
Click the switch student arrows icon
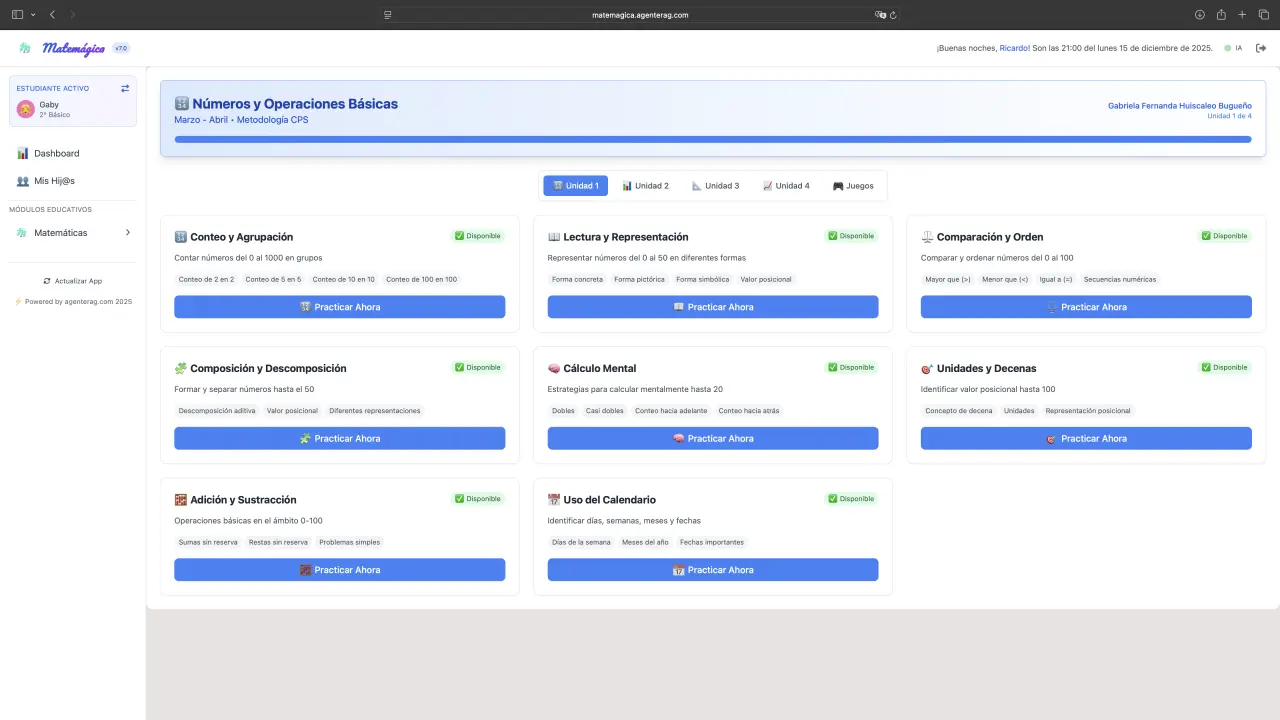pos(125,88)
